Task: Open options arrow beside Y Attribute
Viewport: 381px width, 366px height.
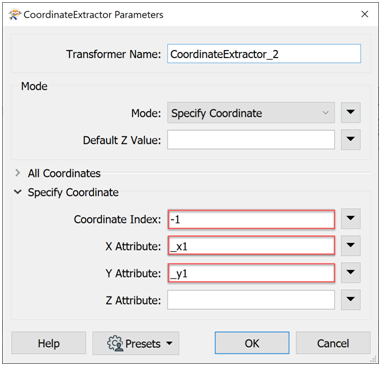Action: [x=351, y=273]
